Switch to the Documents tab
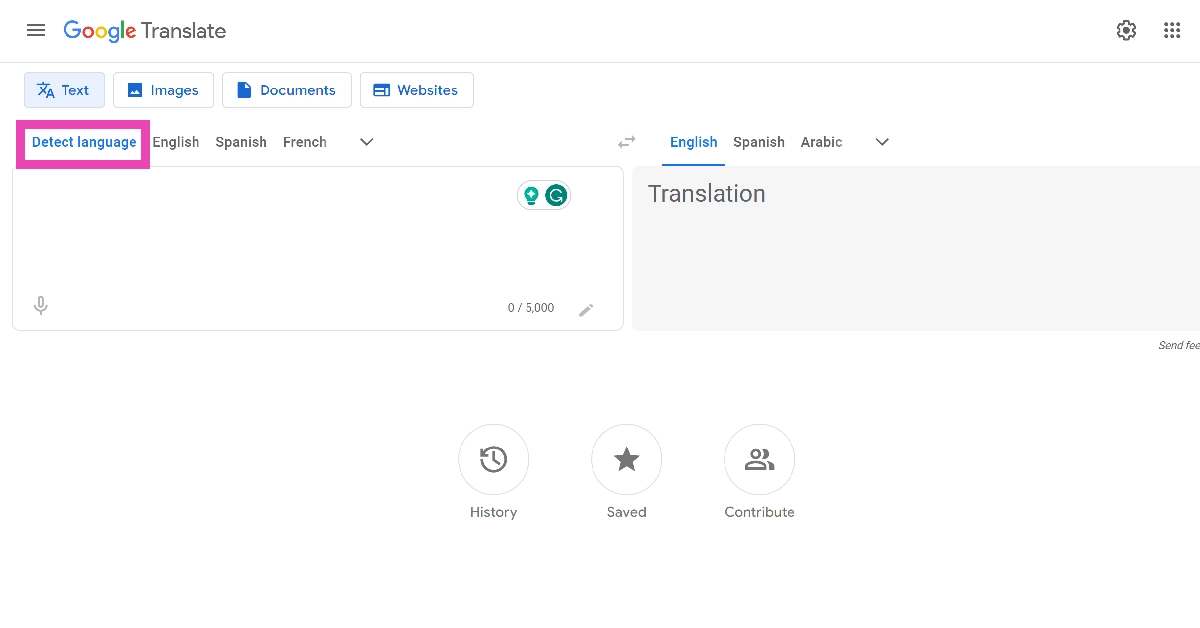Image resolution: width=1200 pixels, height=628 pixels. [x=286, y=90]
